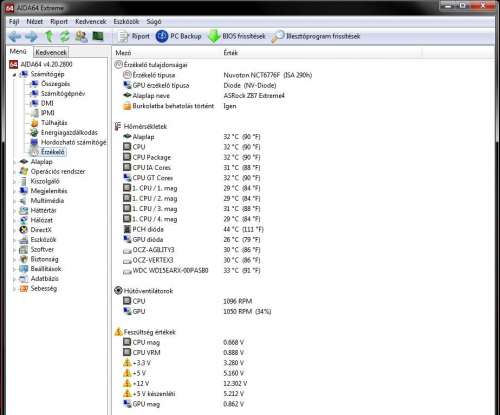Open the Kedvencek menu
Screen dimensions: 500x415
[91, 22]
